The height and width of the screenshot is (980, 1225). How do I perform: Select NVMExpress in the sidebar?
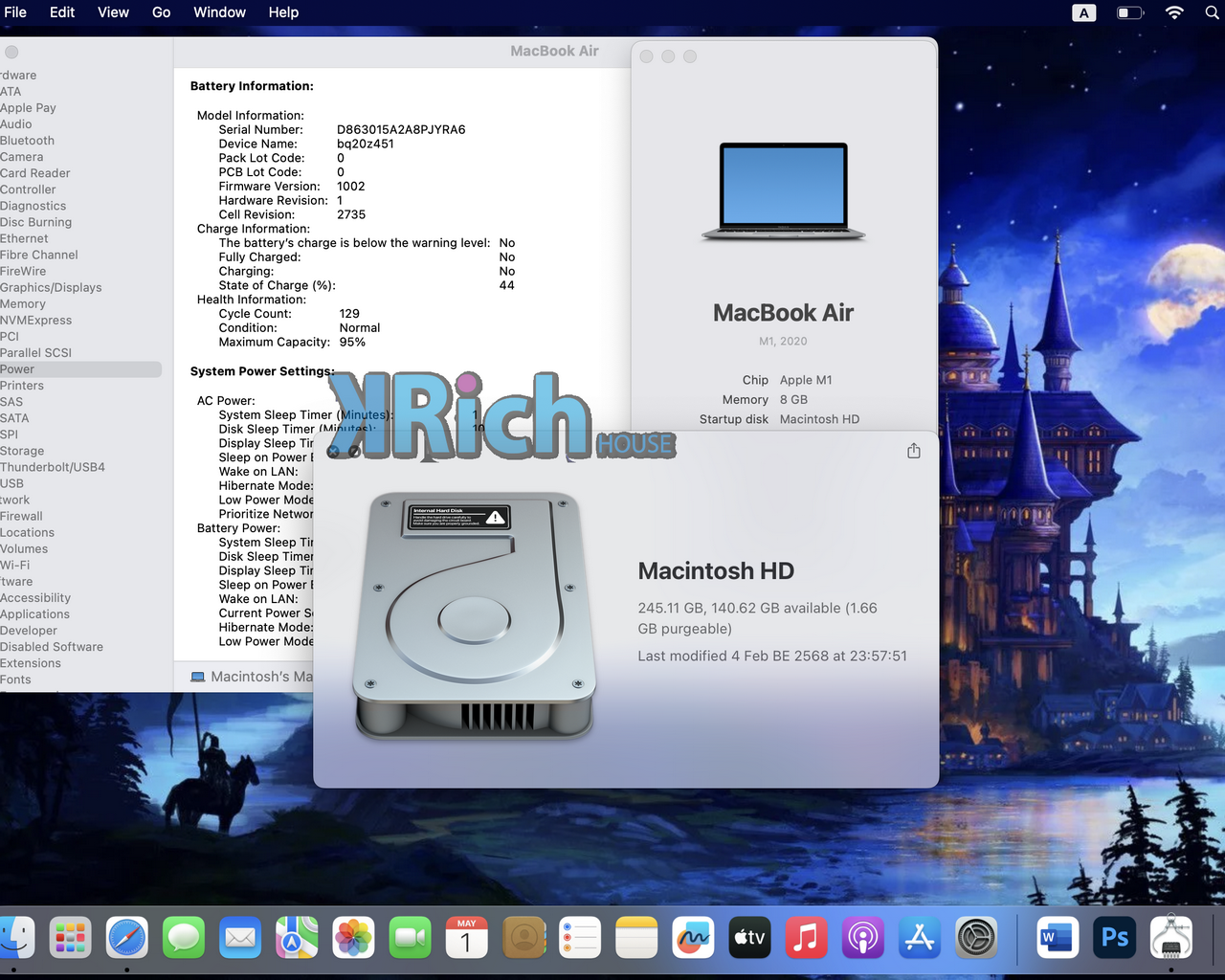(x=36, y=320)
